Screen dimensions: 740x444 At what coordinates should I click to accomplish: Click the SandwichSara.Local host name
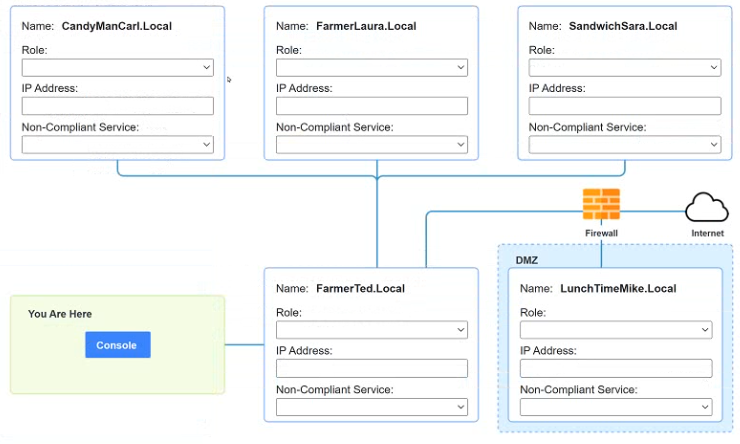click(623, 26)
